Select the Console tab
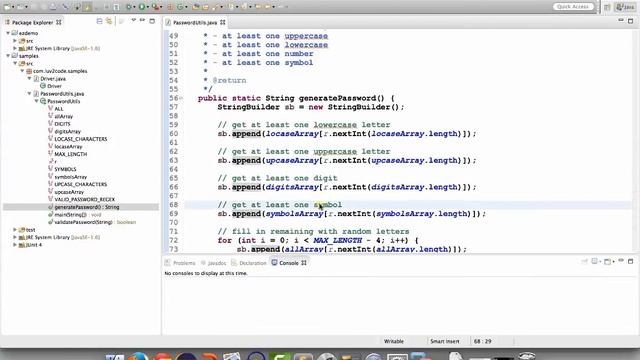640x360 pixels. coord(289,263)
